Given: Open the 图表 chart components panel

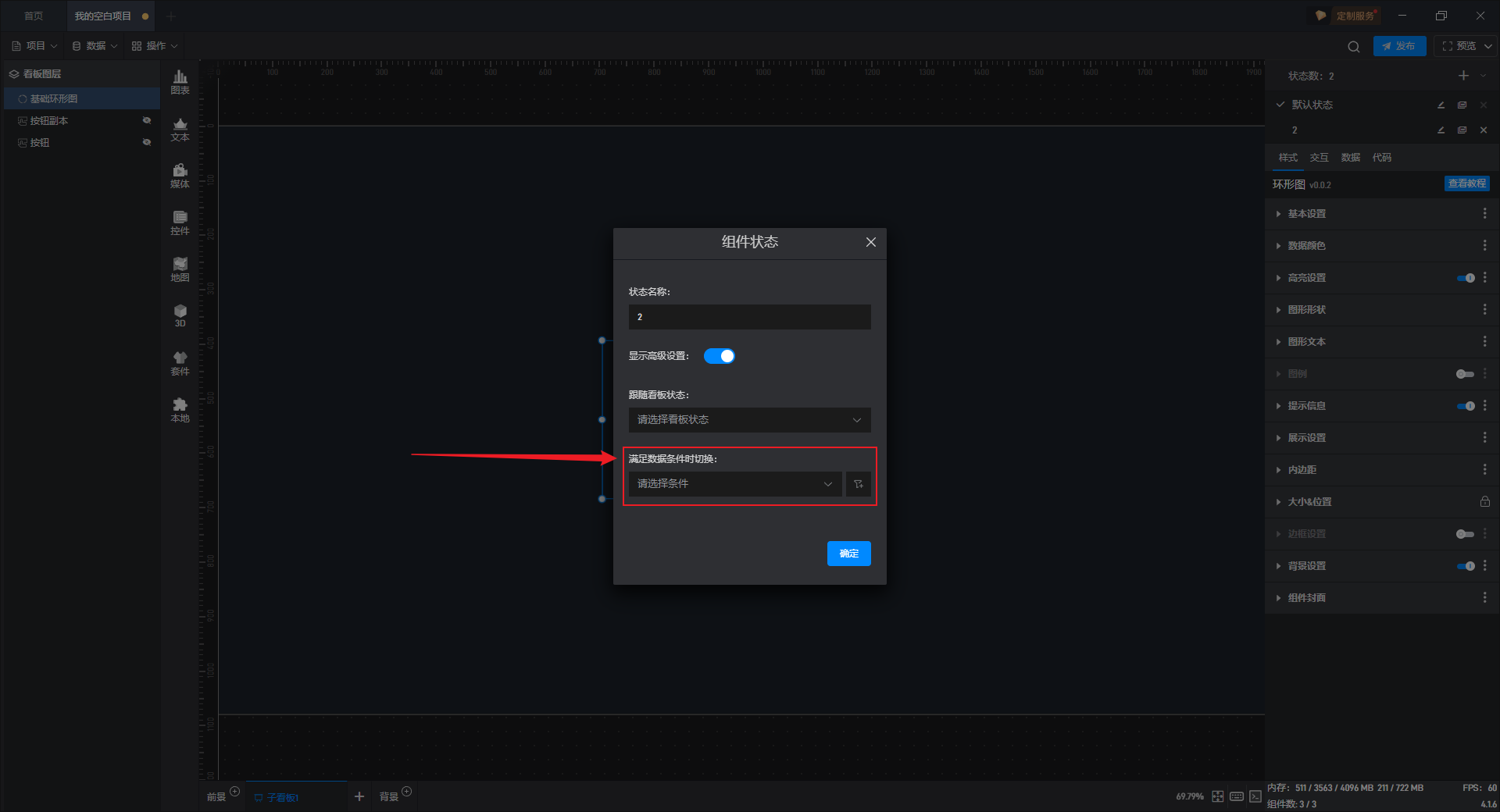Looking at the screenshot, I should [180, 81].
